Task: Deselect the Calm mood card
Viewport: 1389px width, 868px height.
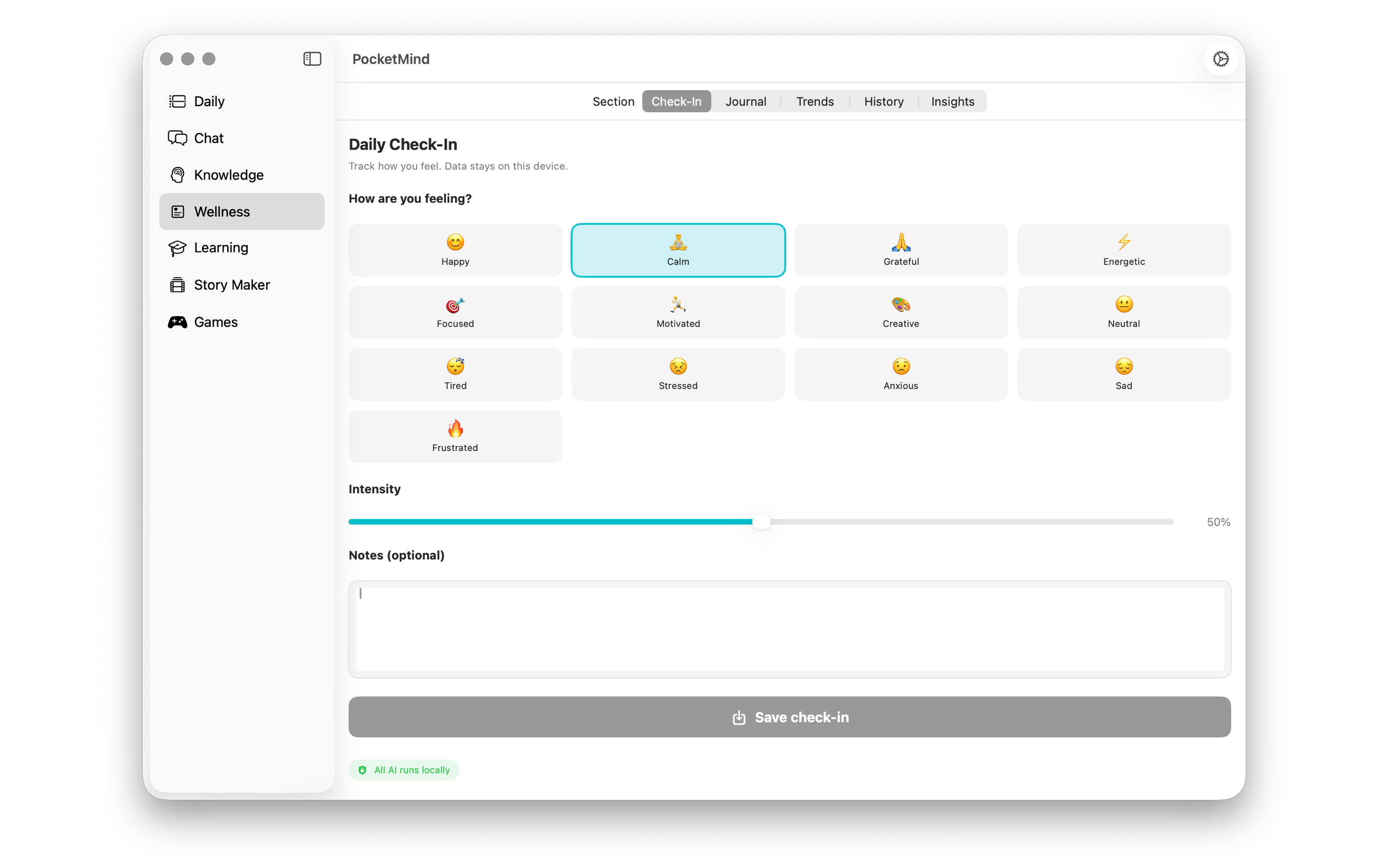Action: coord(678,250)
